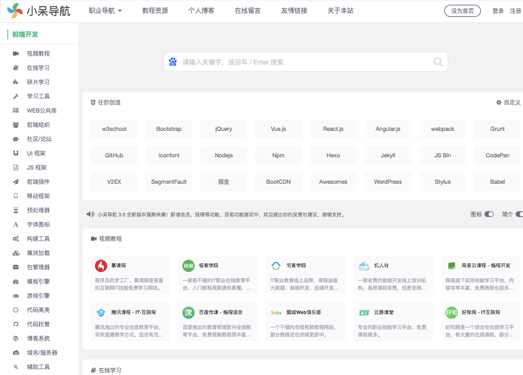523x375 pixels.
Task: Click the 视频教程 camera icon in sidebar
Action: pos(16,53)
